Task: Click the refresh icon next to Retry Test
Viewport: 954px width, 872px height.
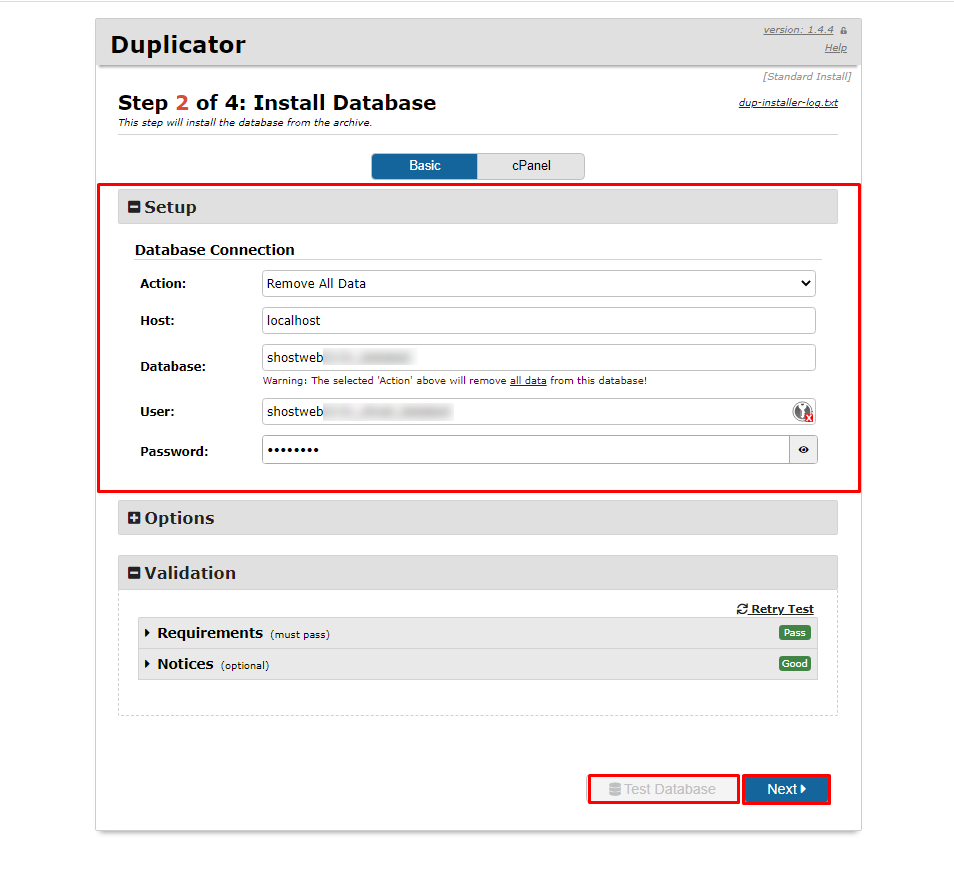Action: (742, 609)
